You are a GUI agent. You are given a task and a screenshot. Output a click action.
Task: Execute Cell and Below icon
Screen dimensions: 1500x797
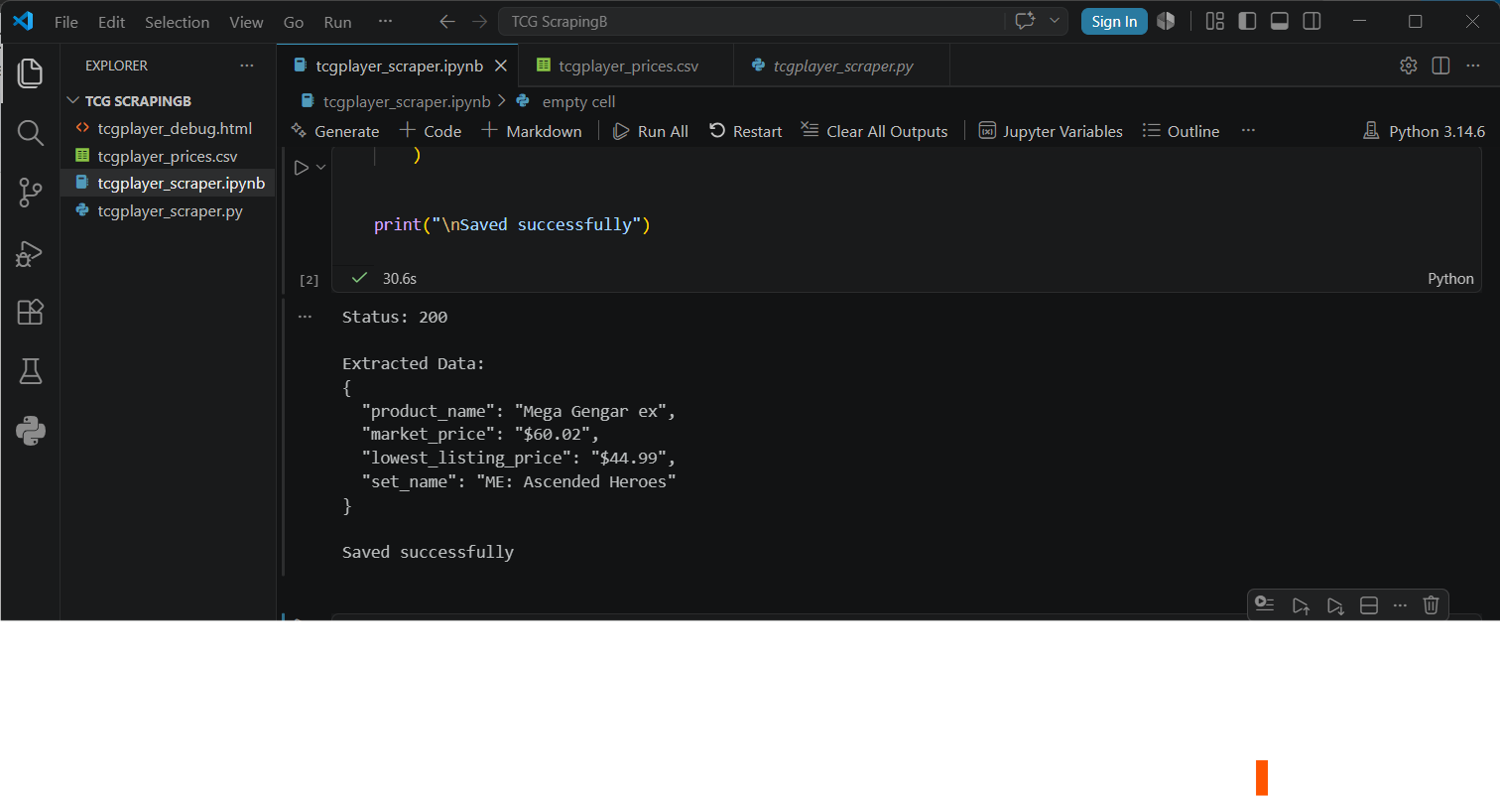pos(1334,605)
